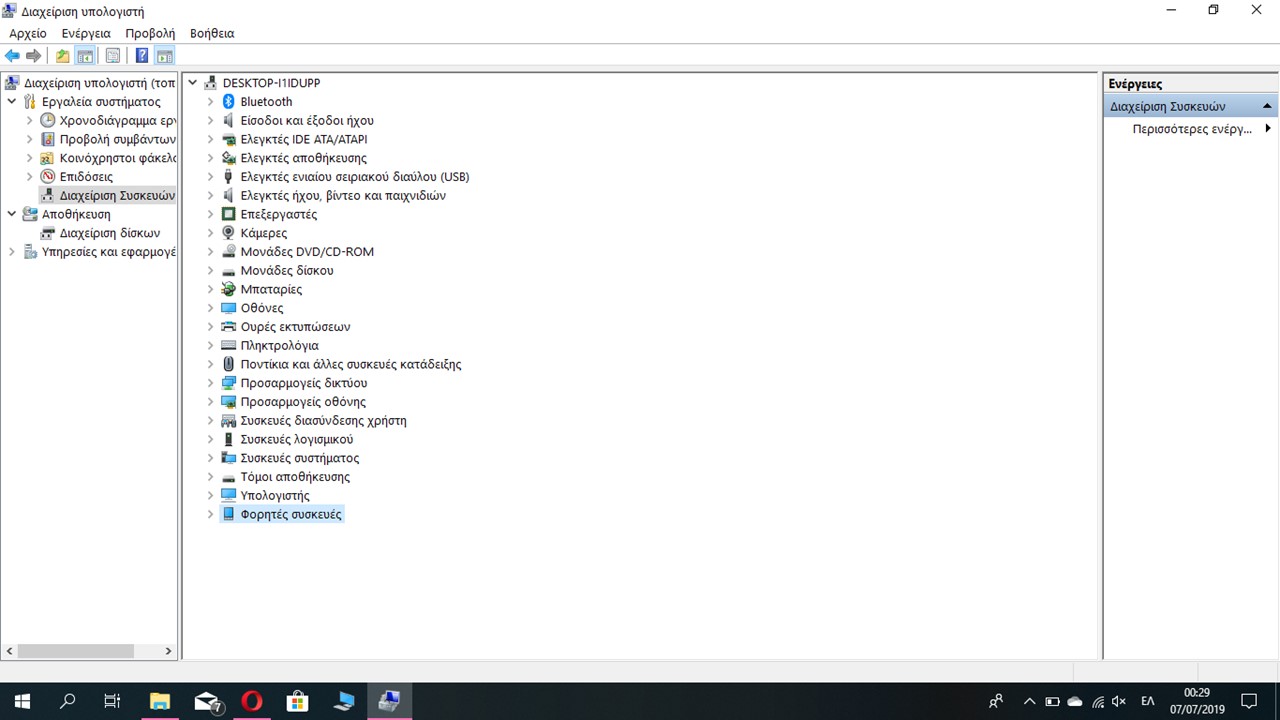
Task: Click the blue Help question mark icon
Action: coord(142,56)
